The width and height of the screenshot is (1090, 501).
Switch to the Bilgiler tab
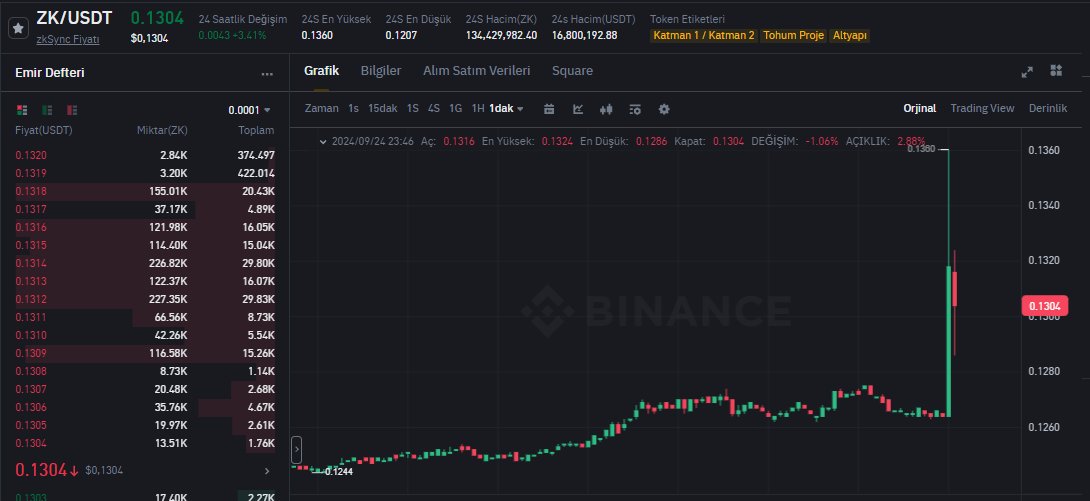point(381,70)
